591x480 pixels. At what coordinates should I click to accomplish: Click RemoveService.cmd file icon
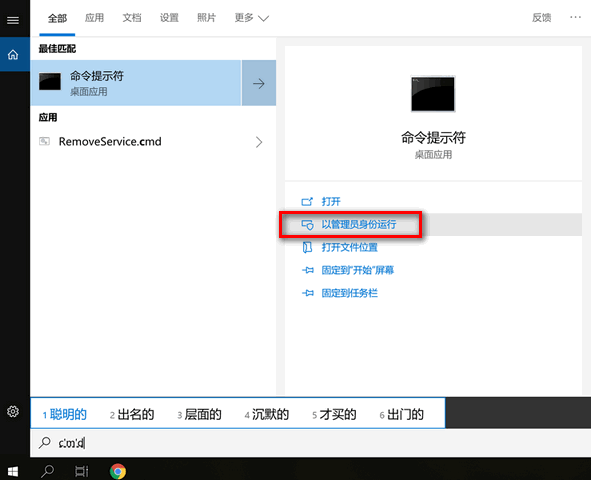[x=44, y=141]
